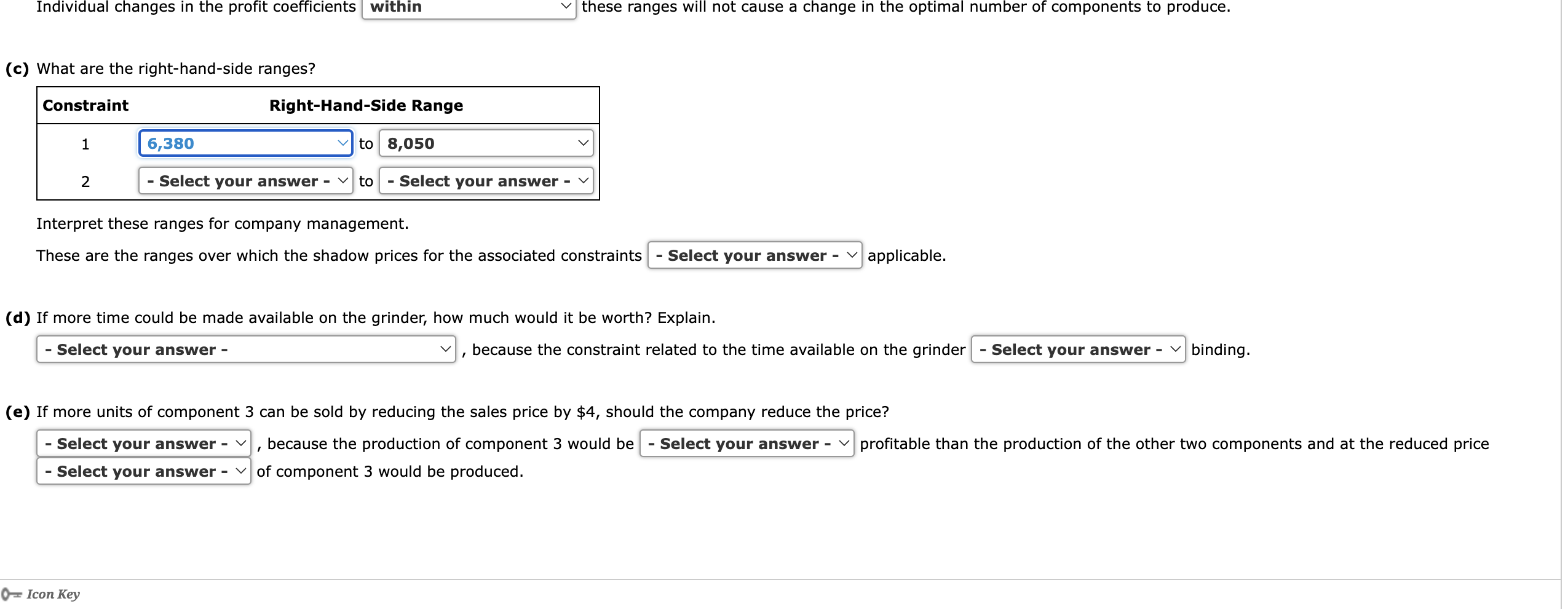Image resolution: width=1568 pixels, height=609 pixels.
Task: Select an answer for shadow prices applicability
Action: coord(754,255)
